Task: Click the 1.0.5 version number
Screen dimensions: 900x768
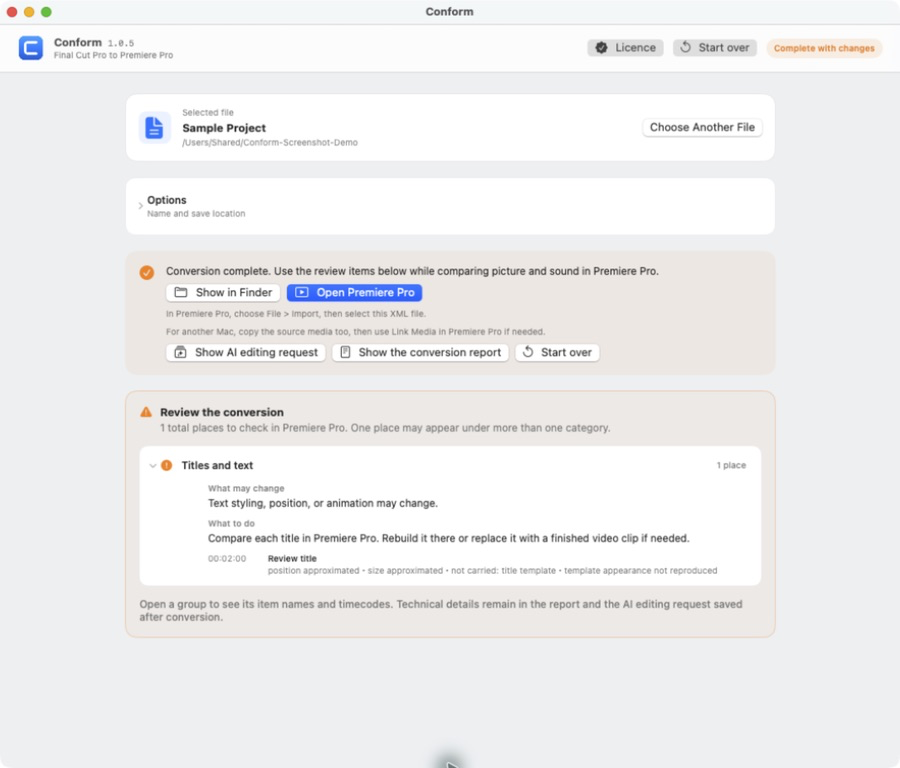Action: tap(121, 43)
